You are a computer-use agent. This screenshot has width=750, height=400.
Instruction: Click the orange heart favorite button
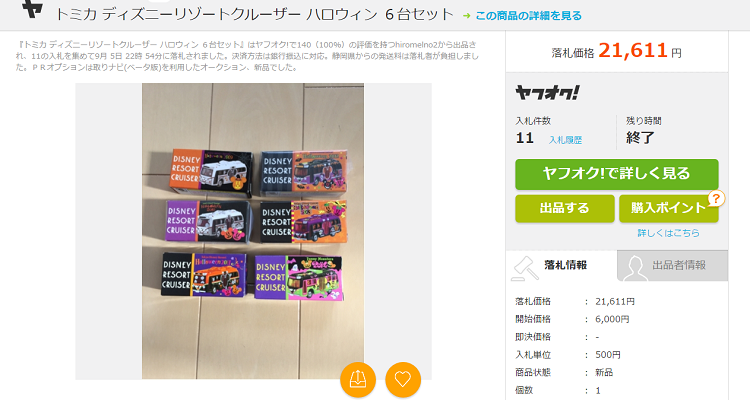pyautogui.click(x=403, y=380)
